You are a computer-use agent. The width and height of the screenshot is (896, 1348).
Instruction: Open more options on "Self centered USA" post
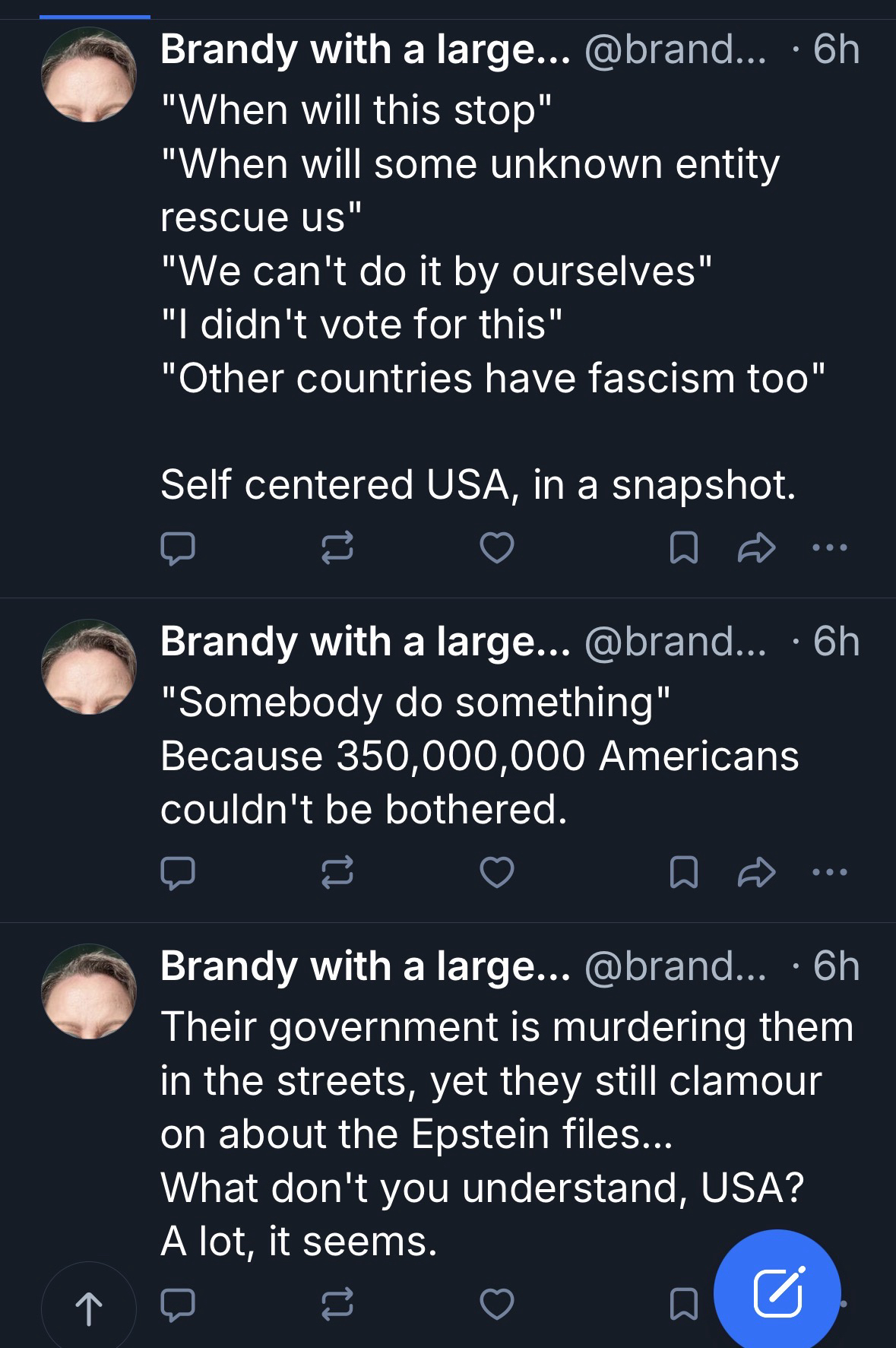tap(829, 547)
